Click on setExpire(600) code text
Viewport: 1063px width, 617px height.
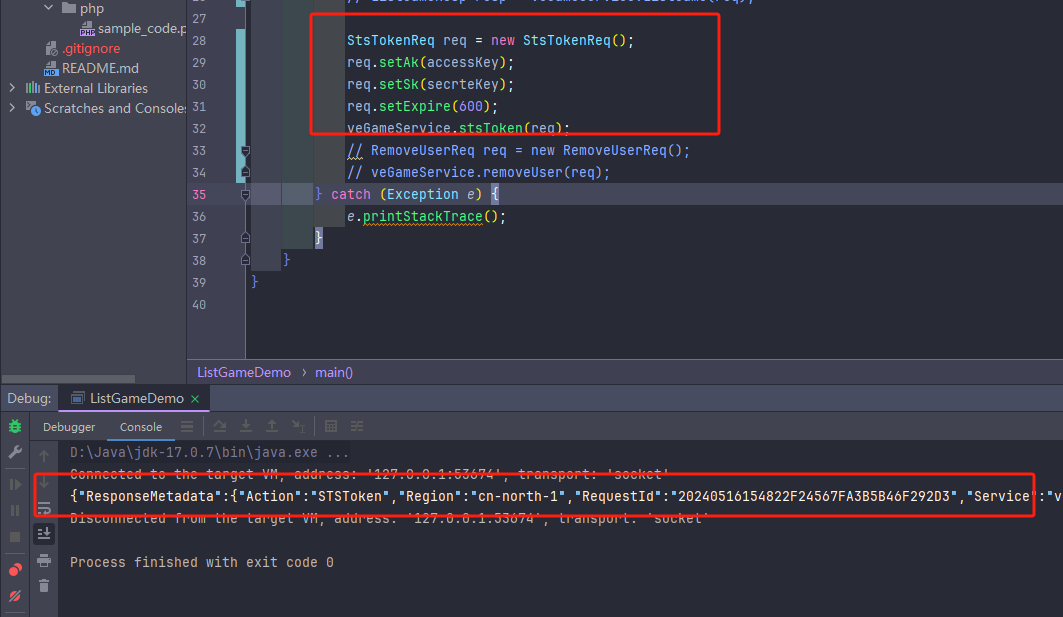click(x=434, y=106)
